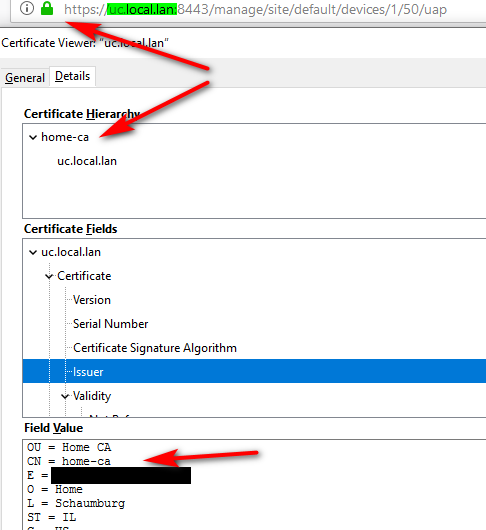The image size is (486, 530).
Task: Select uc.local.lan in Certificate Fields
Action: point(71,252)
